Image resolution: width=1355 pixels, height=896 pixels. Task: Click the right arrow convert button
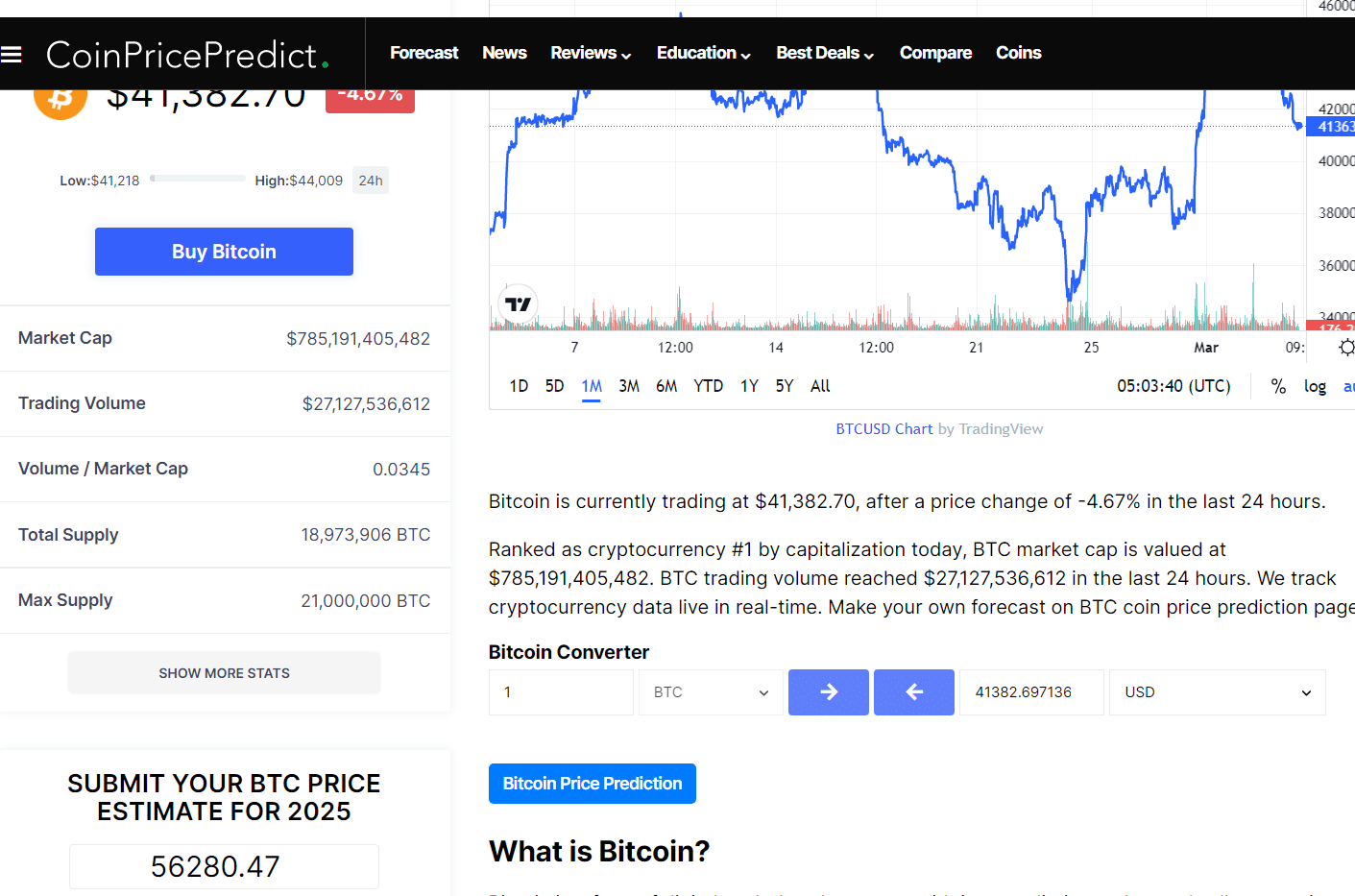coord(828,692)
